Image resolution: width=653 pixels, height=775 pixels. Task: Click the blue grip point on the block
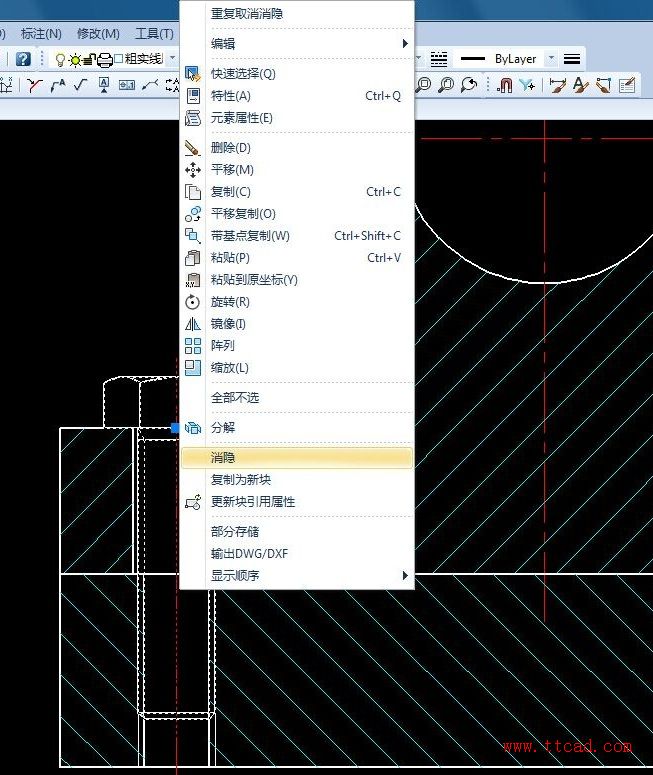click(x=174, y=428)
